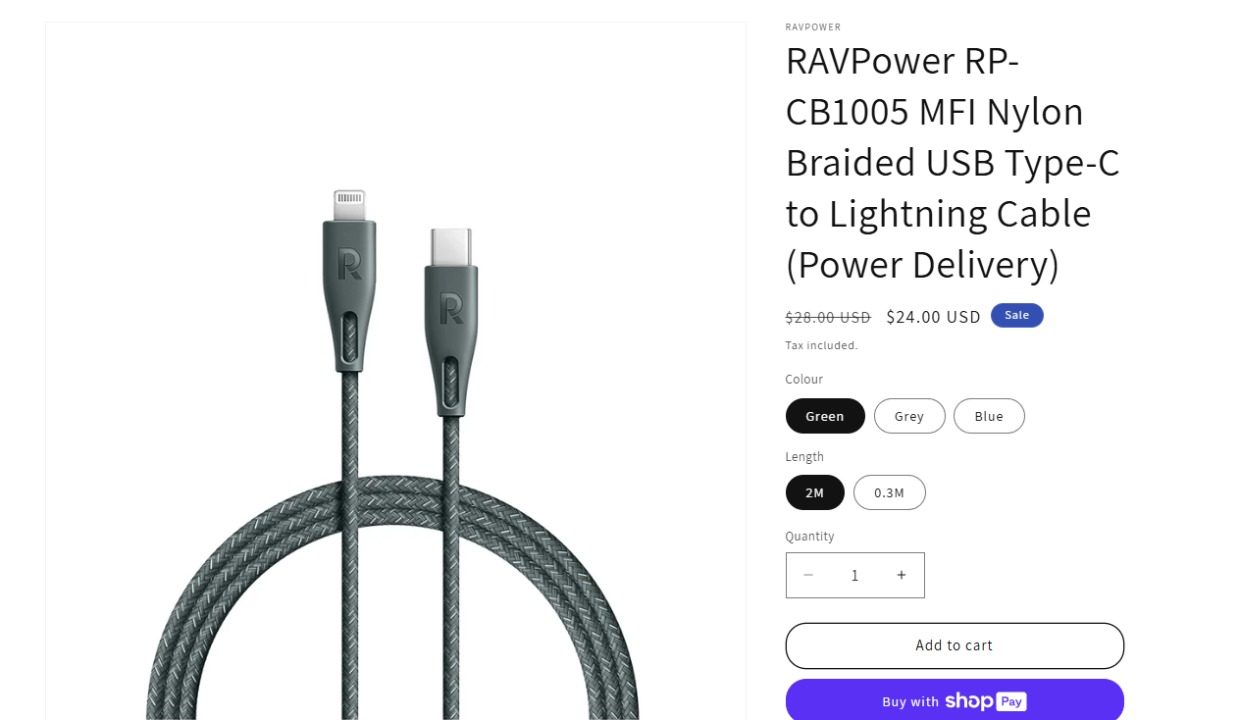The height and width of the screenshot is (720, 1240).
Task: Open the main product image
Action: click(x=395, y=371)
